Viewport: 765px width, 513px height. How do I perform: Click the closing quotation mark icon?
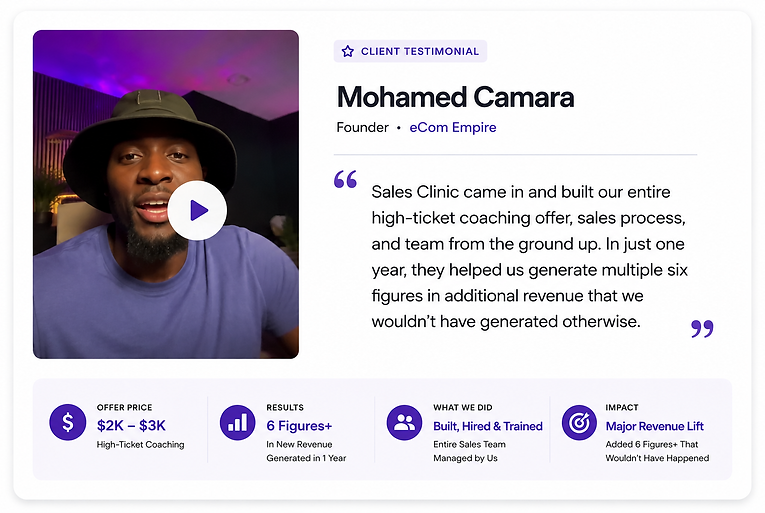point(703,328)
